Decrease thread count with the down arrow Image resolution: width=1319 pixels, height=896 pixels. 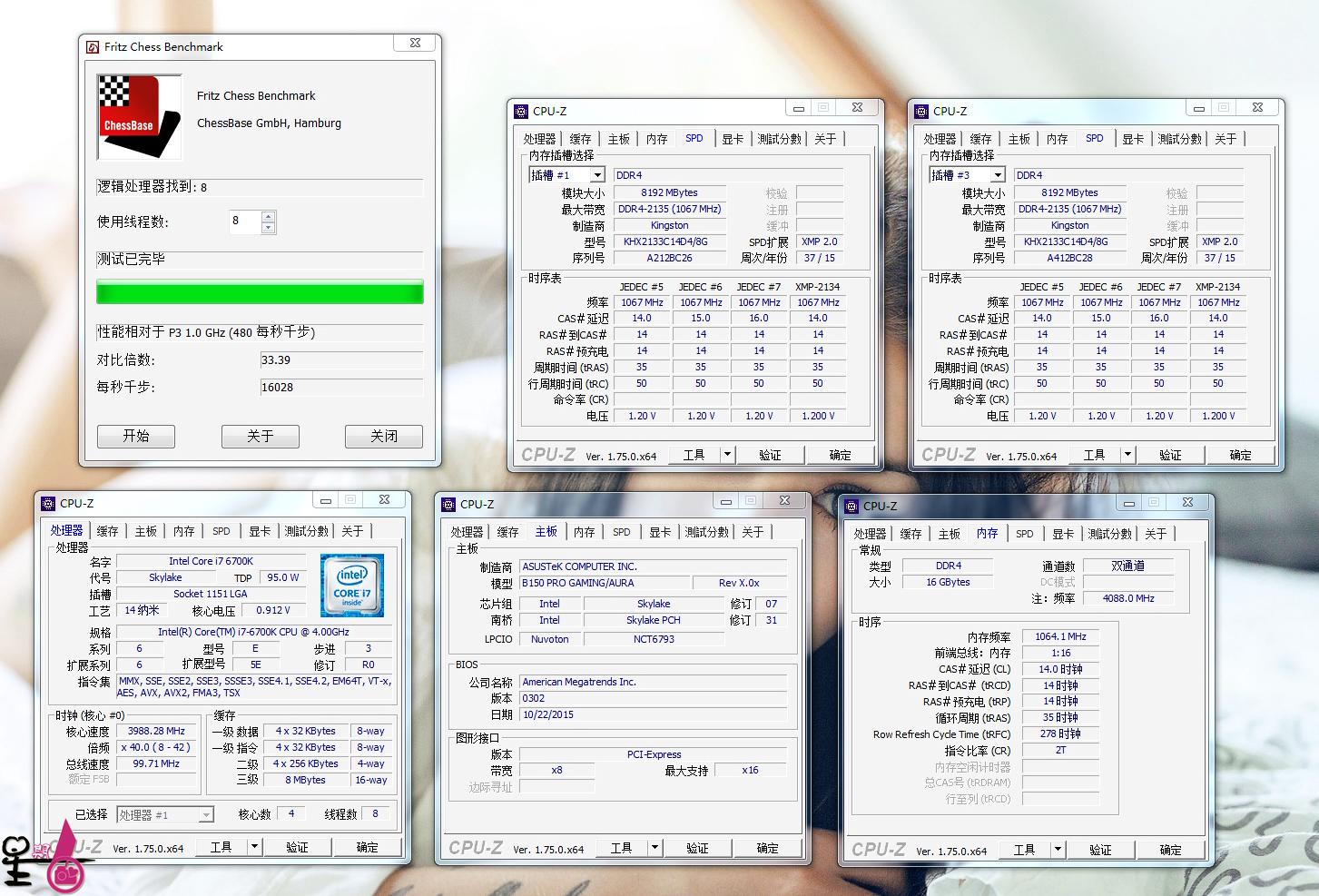point(268,228)
